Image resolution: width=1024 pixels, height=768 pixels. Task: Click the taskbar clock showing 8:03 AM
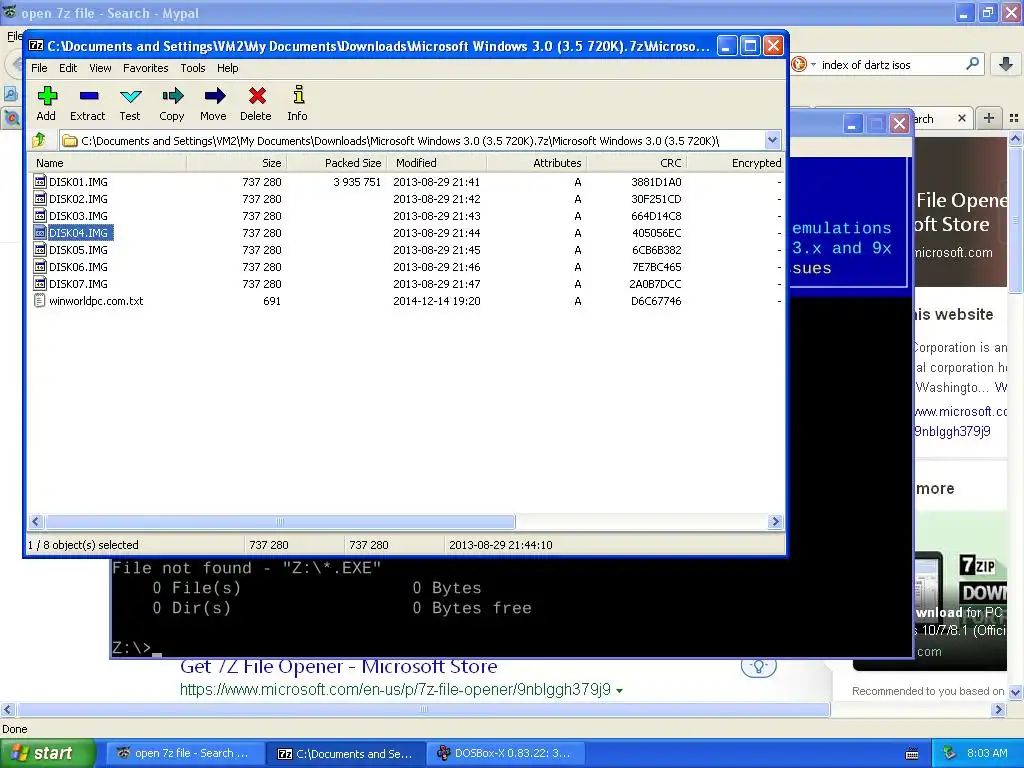[x=987, y=753]
